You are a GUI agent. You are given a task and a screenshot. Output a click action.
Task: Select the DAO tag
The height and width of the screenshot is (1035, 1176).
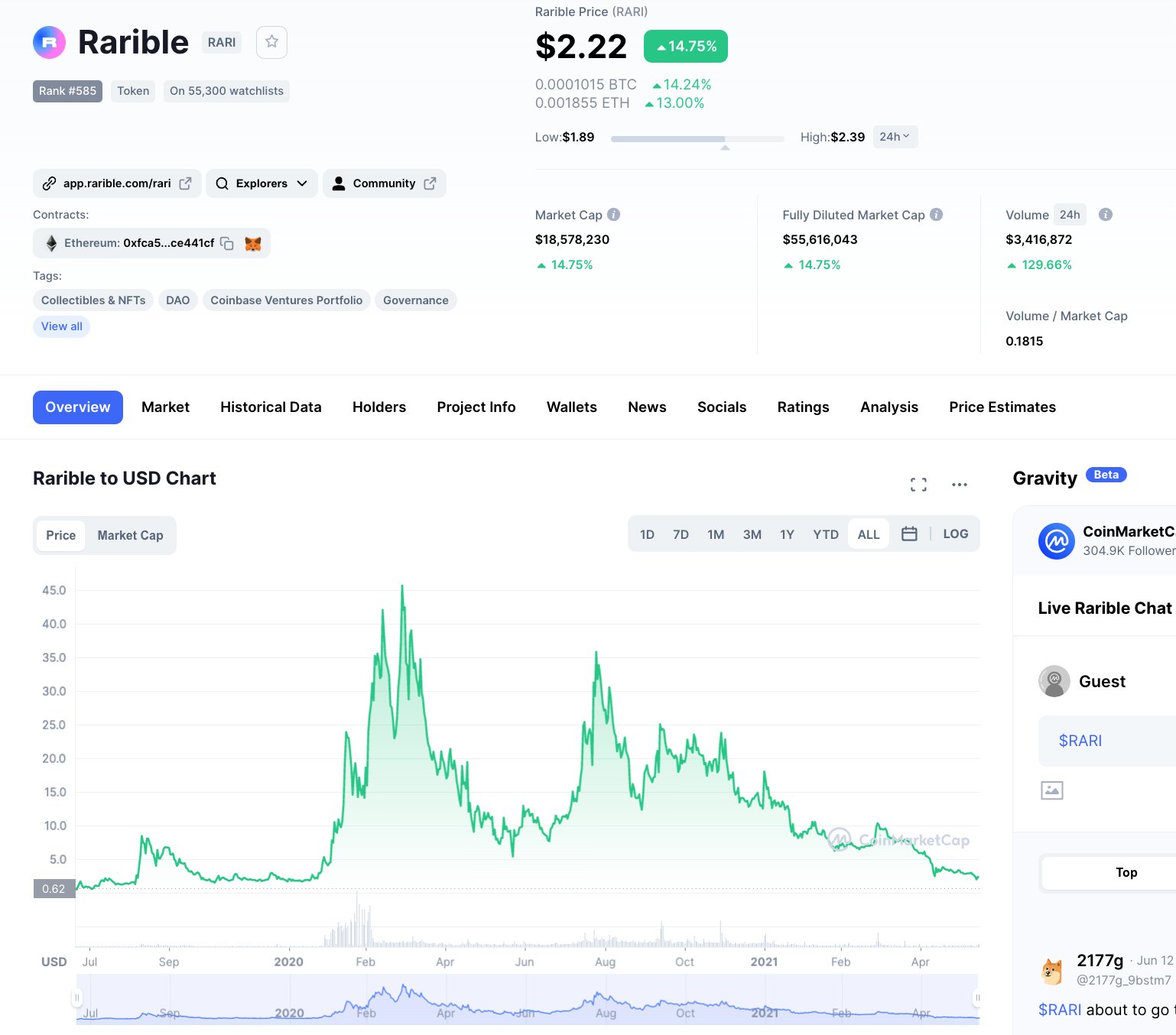178,300
